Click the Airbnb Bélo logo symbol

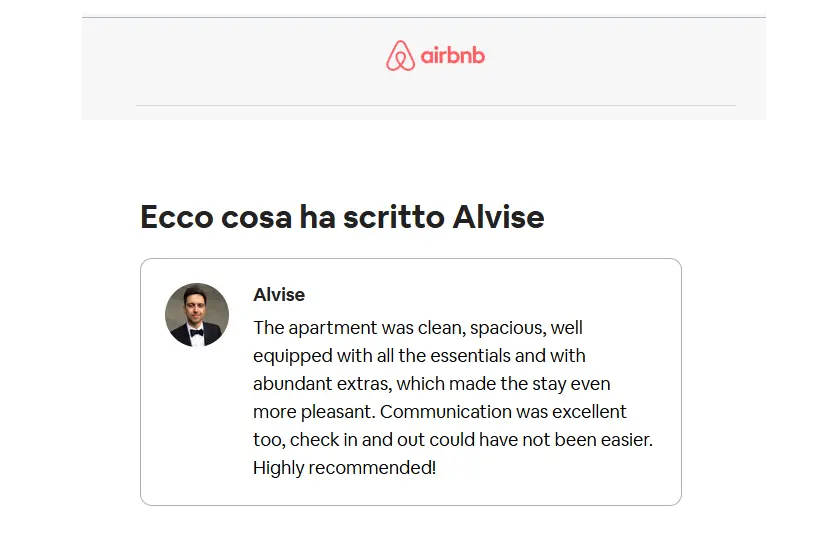click(400, 56)
